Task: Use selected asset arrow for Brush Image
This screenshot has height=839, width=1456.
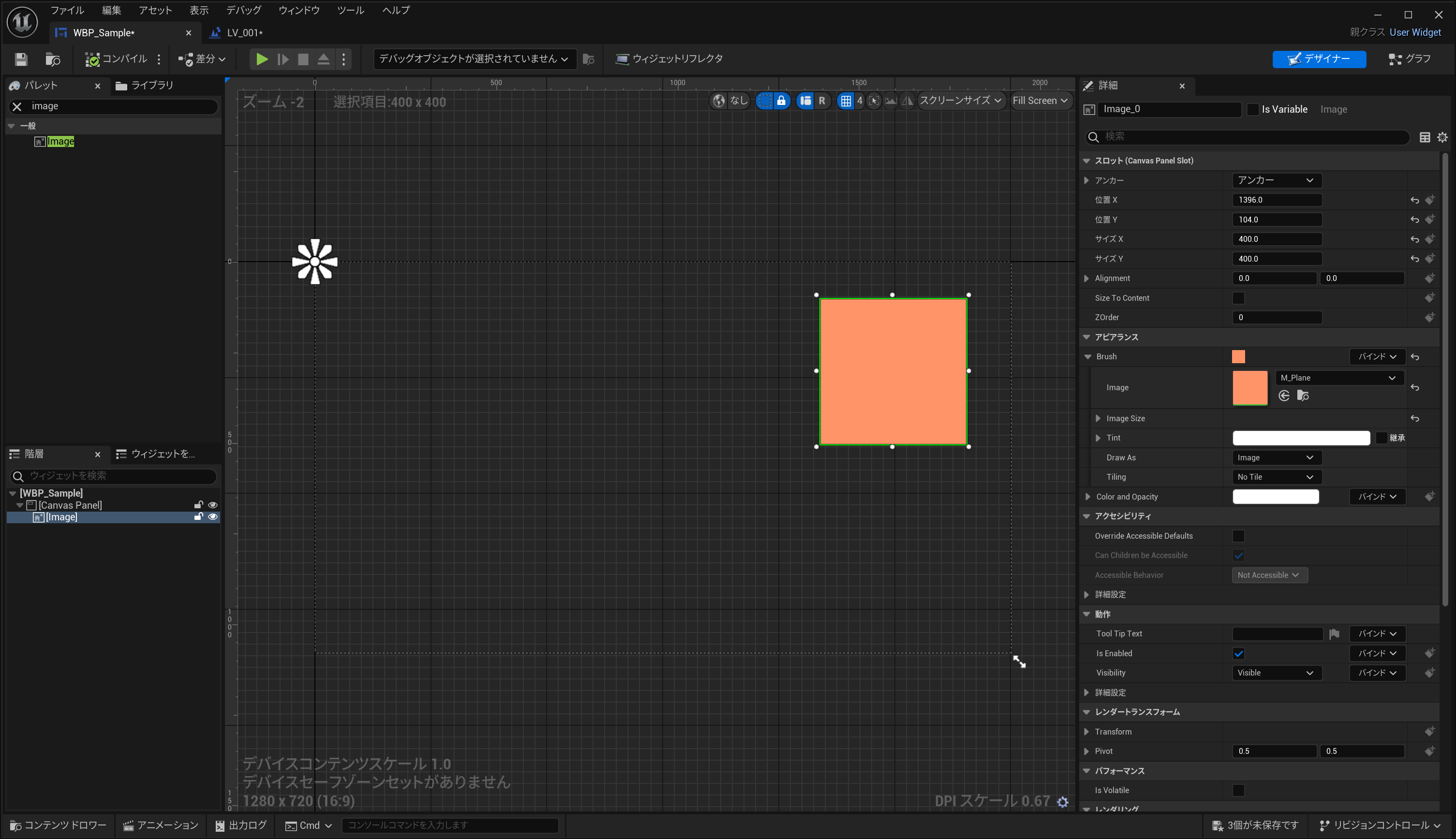Action: (1284, 395)
